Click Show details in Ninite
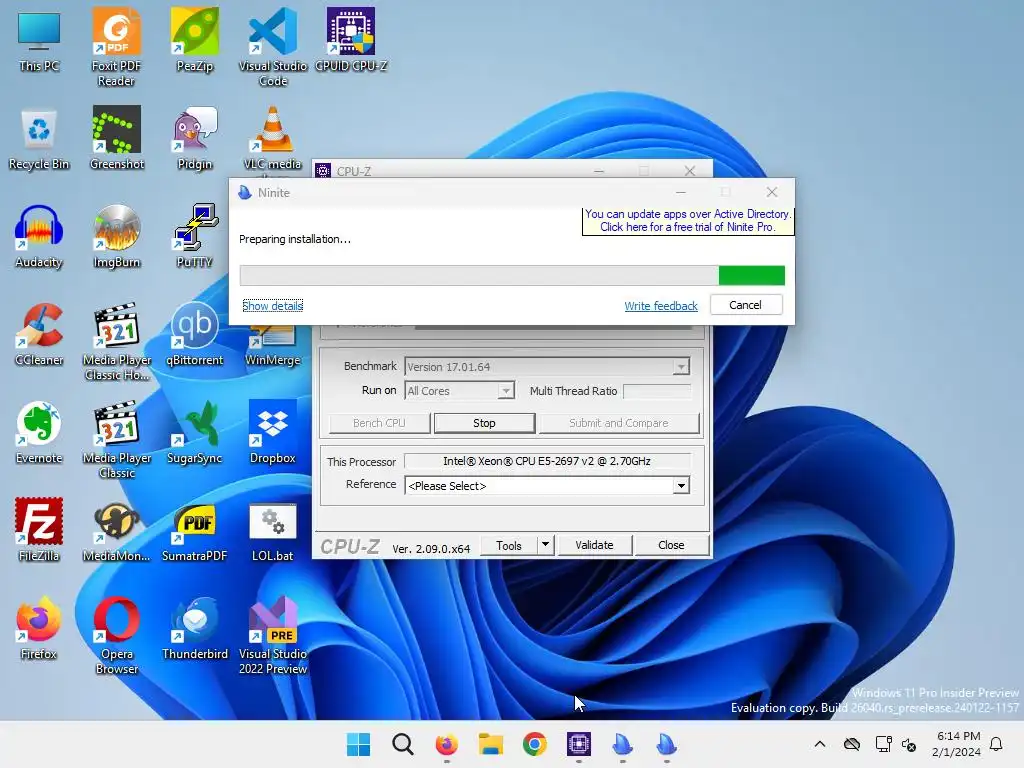The image size is (1024, 768). (272, 306)
